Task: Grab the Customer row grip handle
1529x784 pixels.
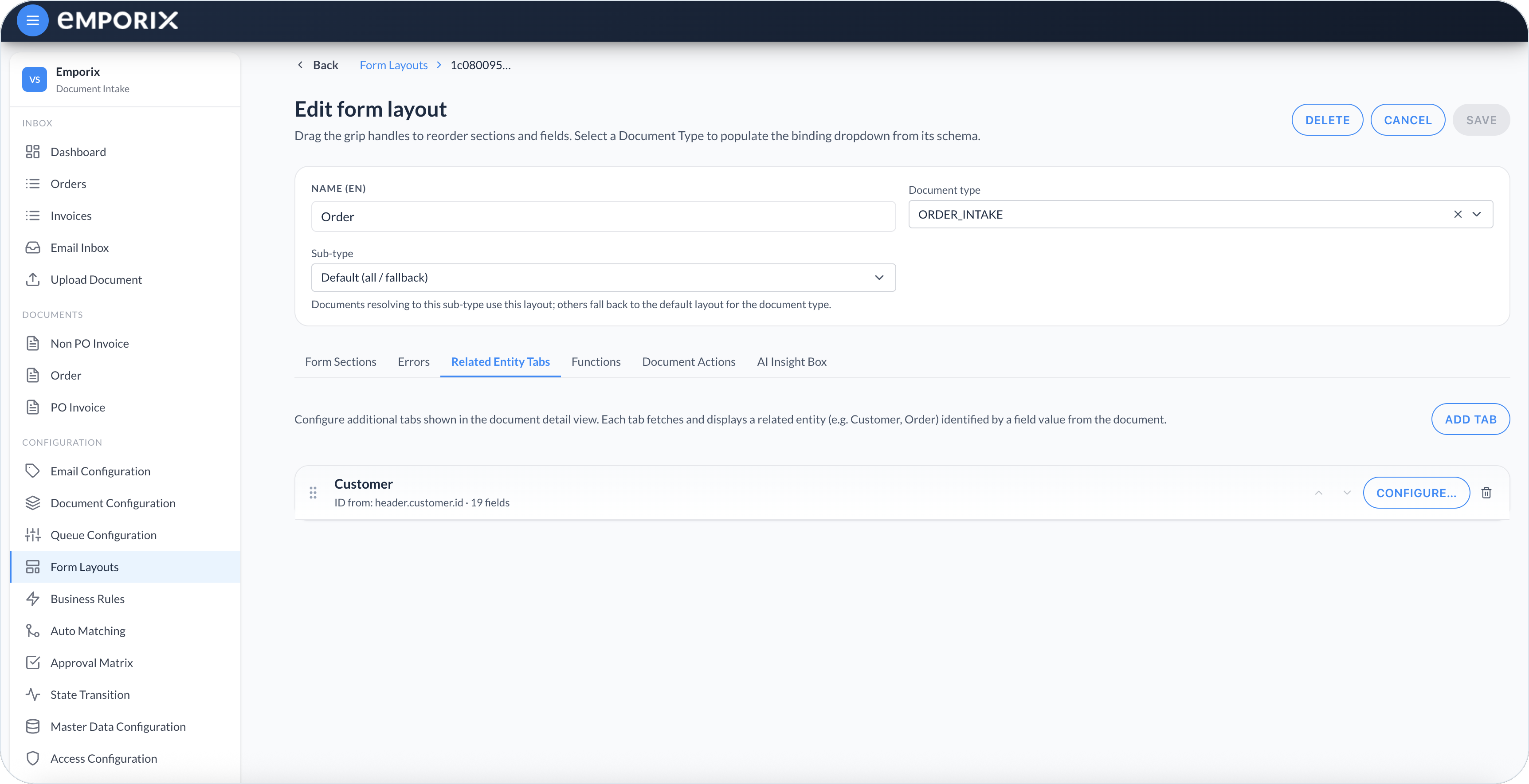Action: click(x=313, y=493)
